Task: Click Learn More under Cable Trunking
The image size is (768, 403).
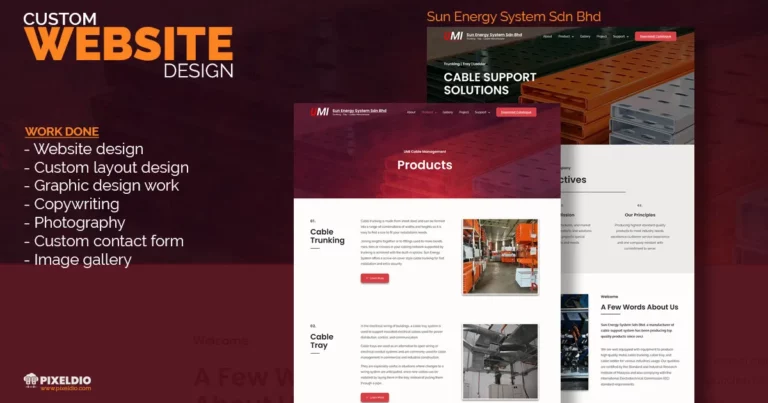Action: [375, 278]
